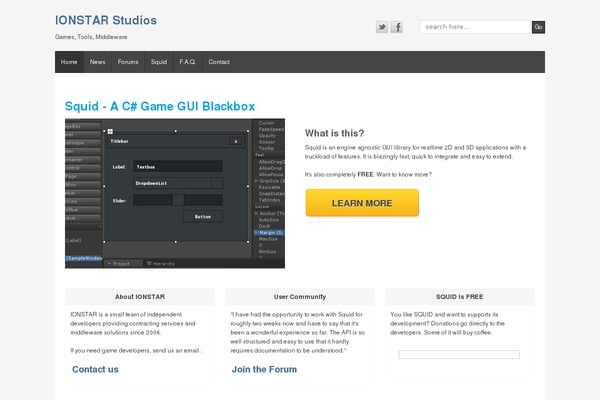Image resolution: width=600 pixels, height=400 pixels.
Task: Submit search with the Go button
Action: point(538,27)
